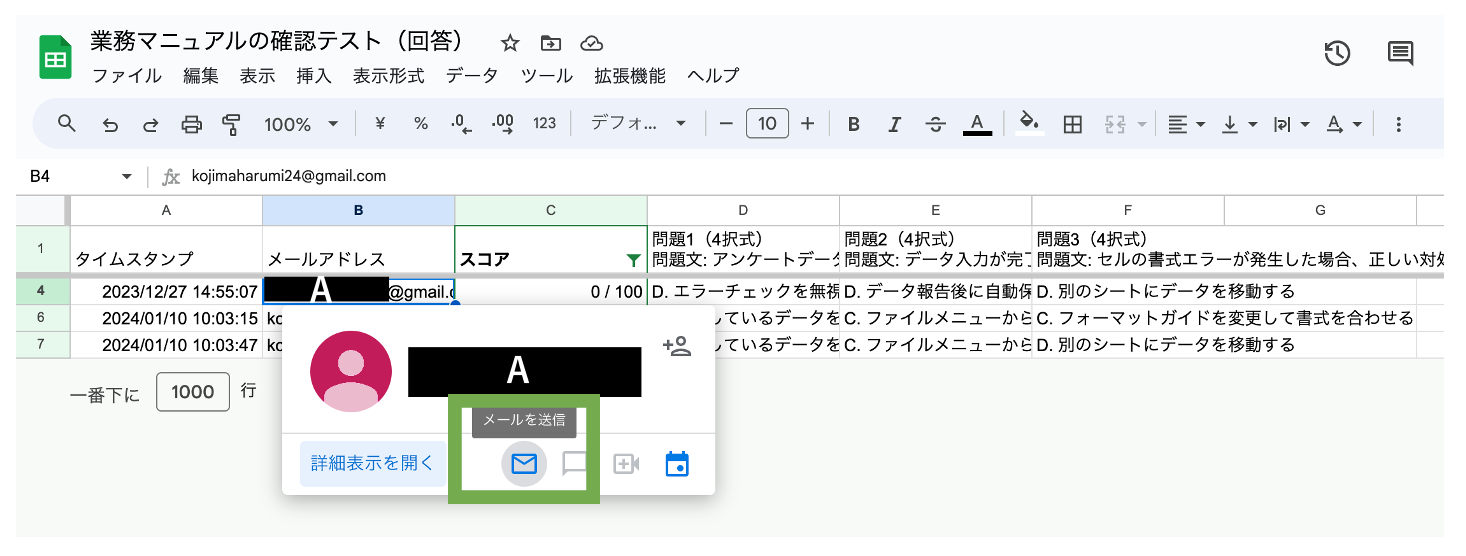Open more number formats 123

(545, 124)
